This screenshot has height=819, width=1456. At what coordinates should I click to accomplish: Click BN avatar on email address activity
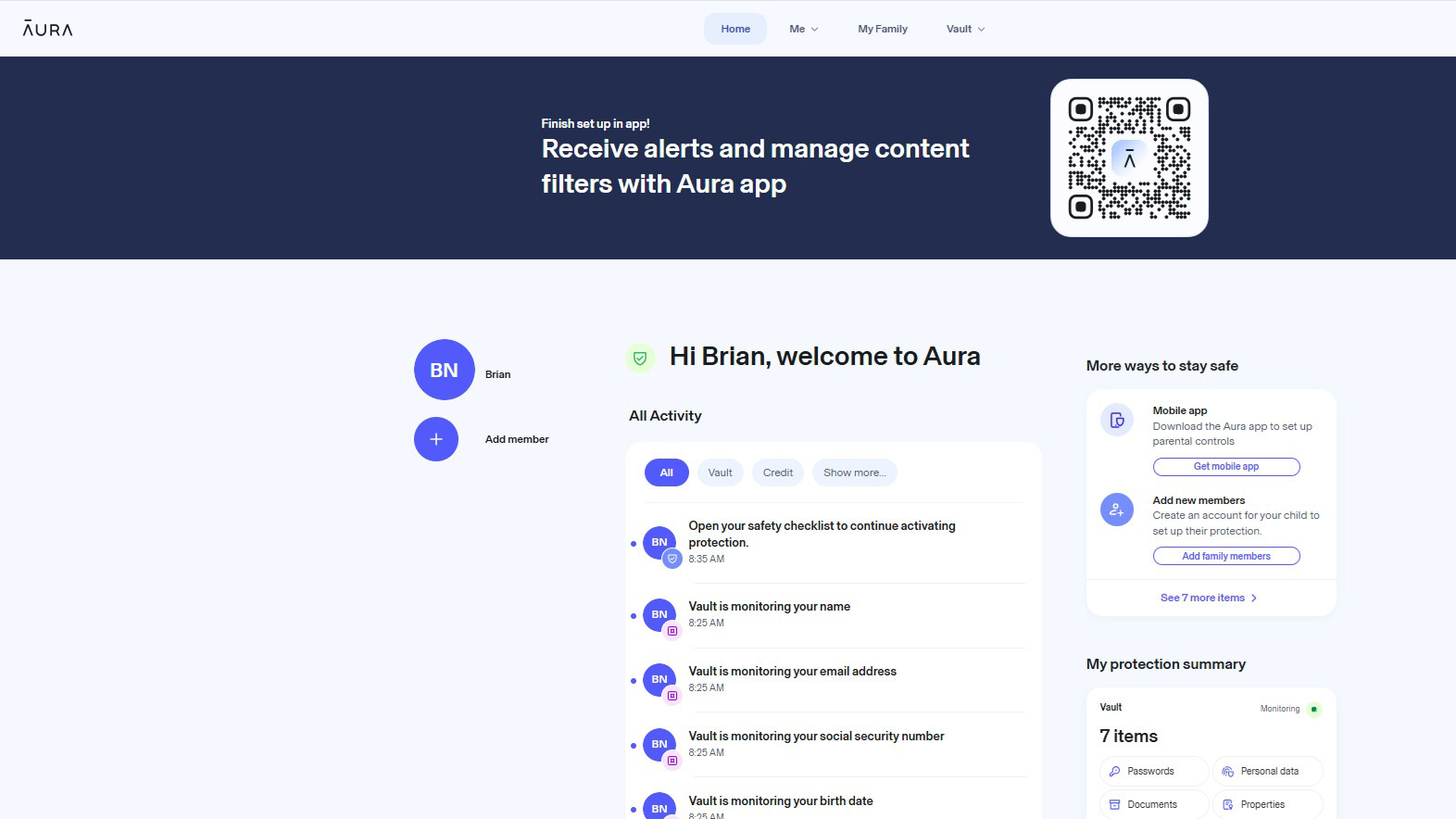click(x=659, y=679)
